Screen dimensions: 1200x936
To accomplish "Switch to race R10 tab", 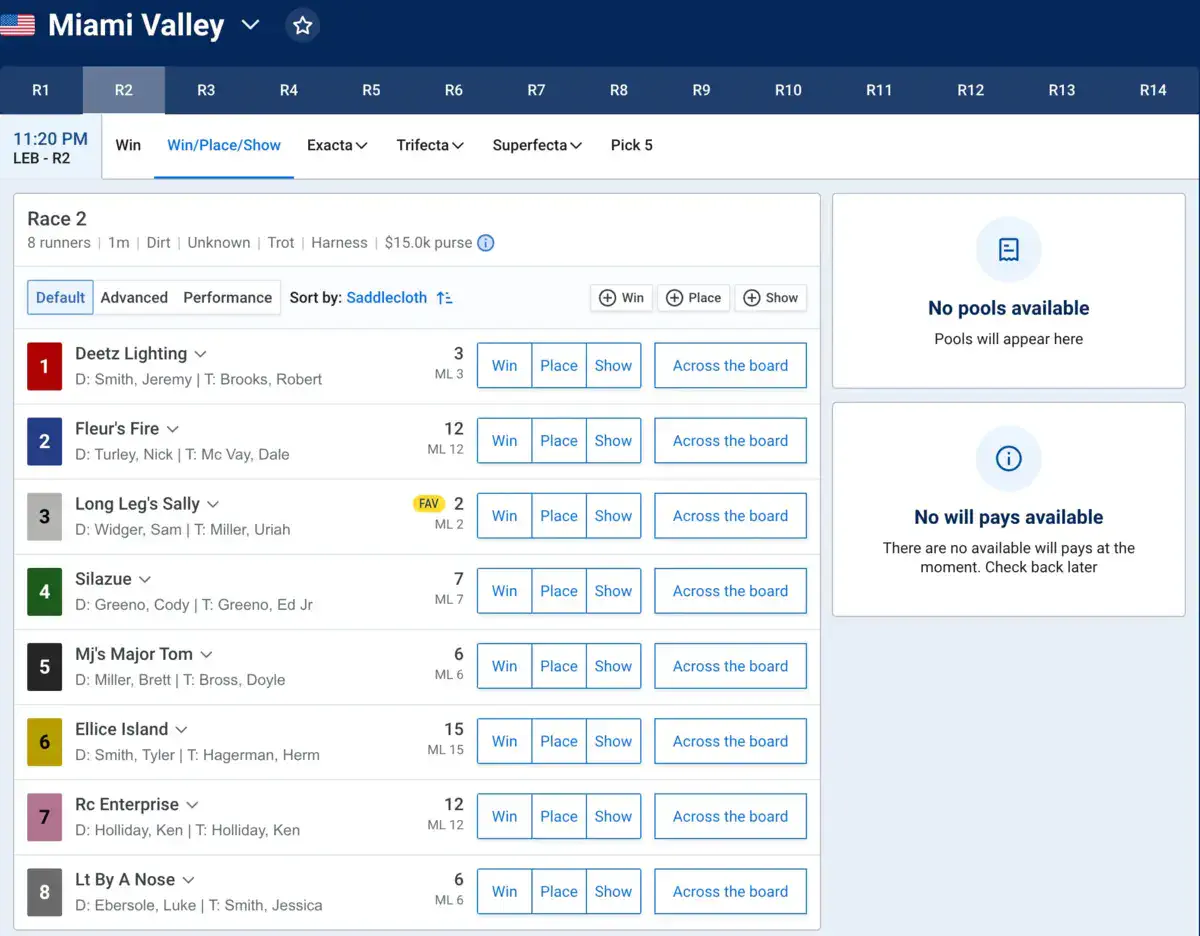I will (x=788, y=90).
